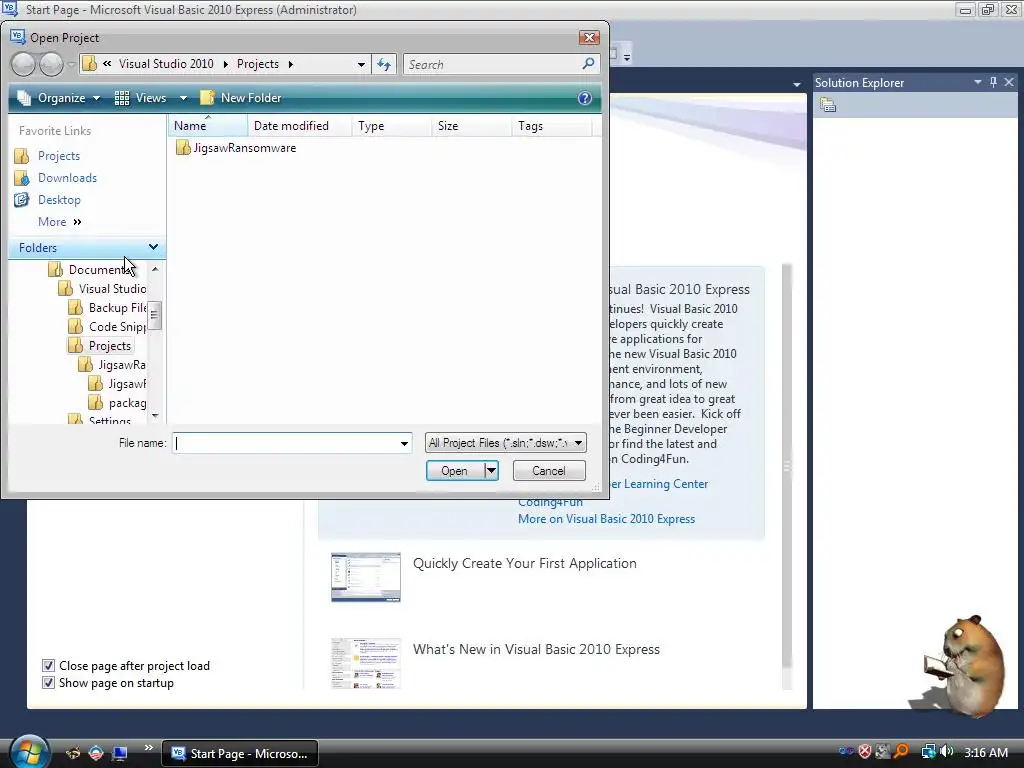Screen dimensions: 1024x768
Task: Sort by the Tags column header
Action: (552, 125)
